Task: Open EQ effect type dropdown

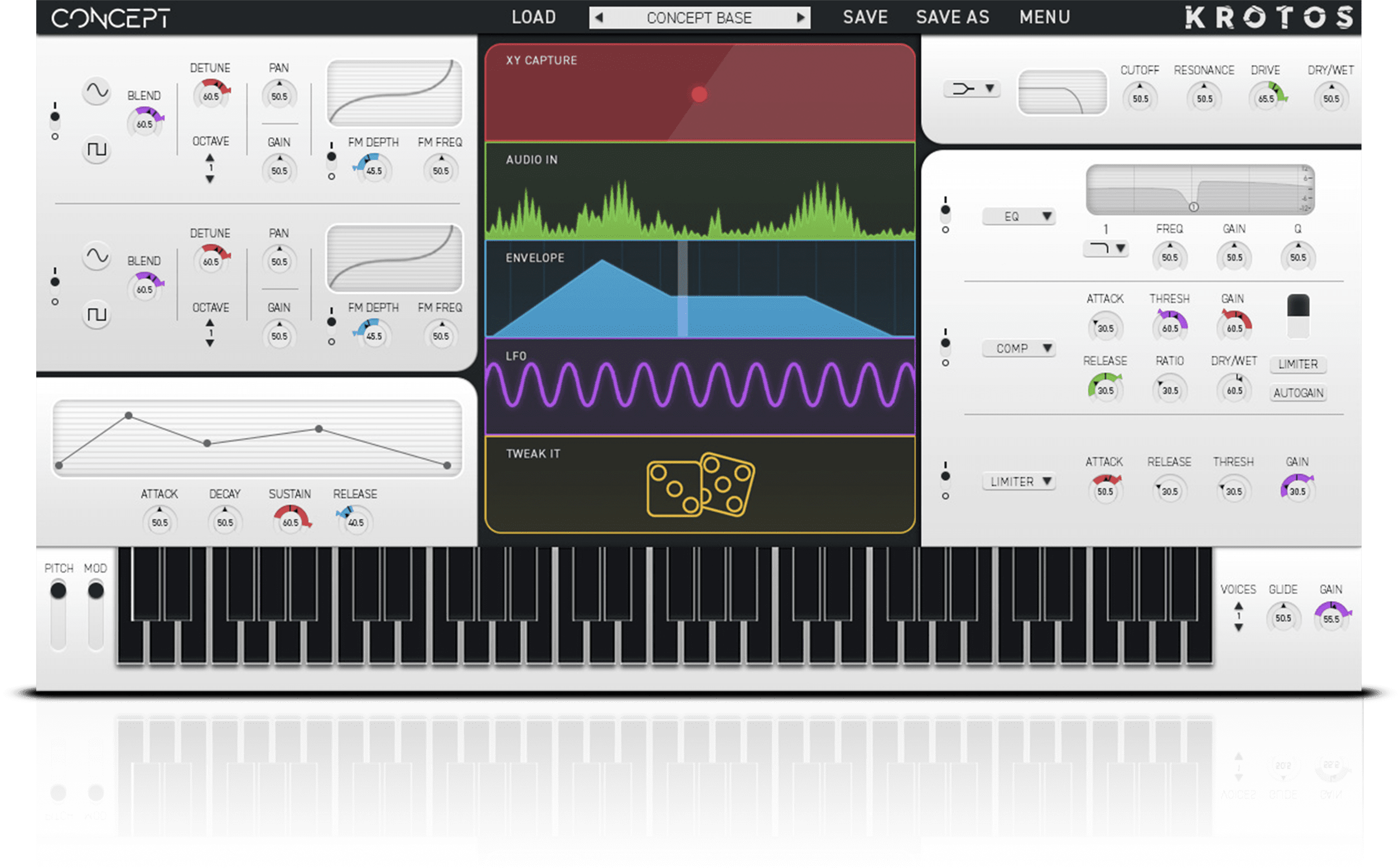Action: [1018, 216]
